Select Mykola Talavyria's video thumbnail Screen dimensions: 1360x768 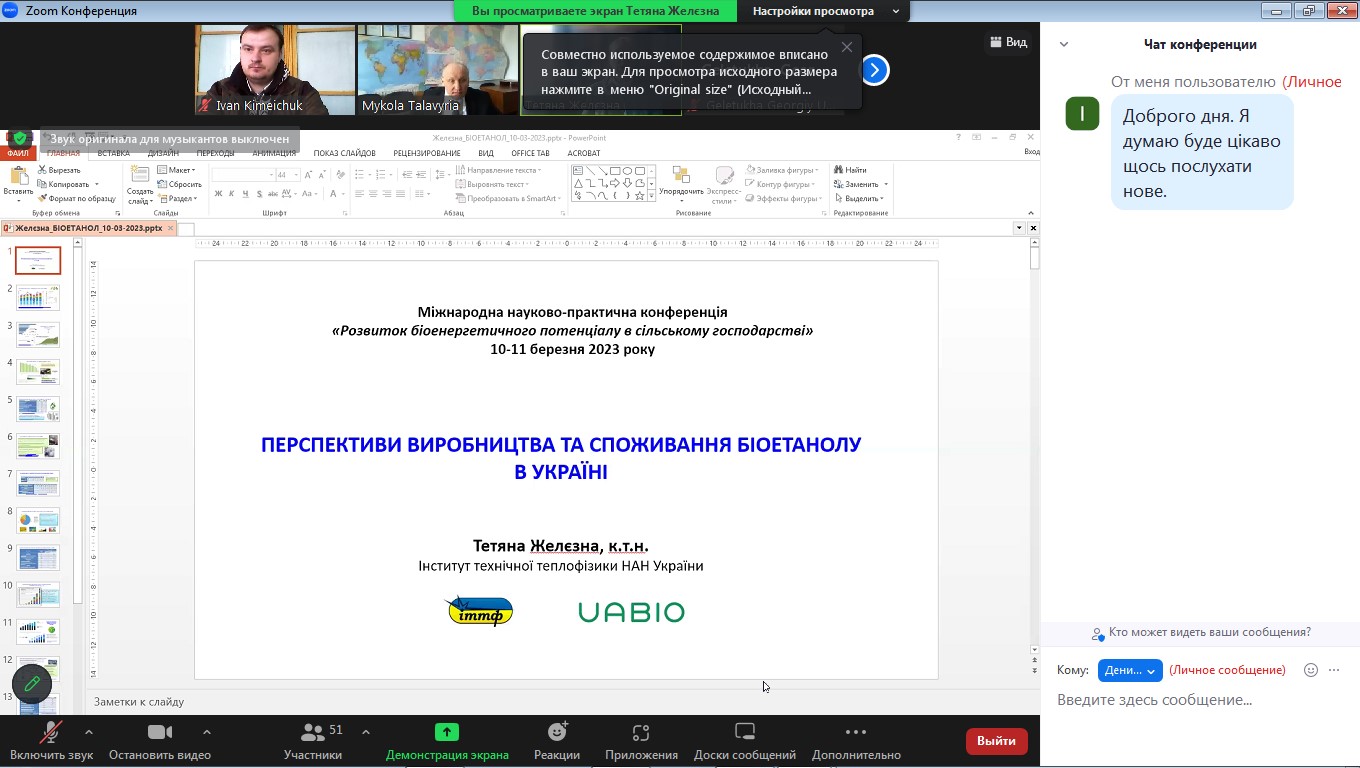[x=438, y=70]
